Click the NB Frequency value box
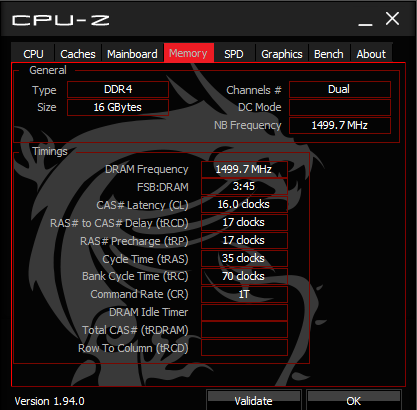This screenshot has height=410, width=417. coord(340,125)
